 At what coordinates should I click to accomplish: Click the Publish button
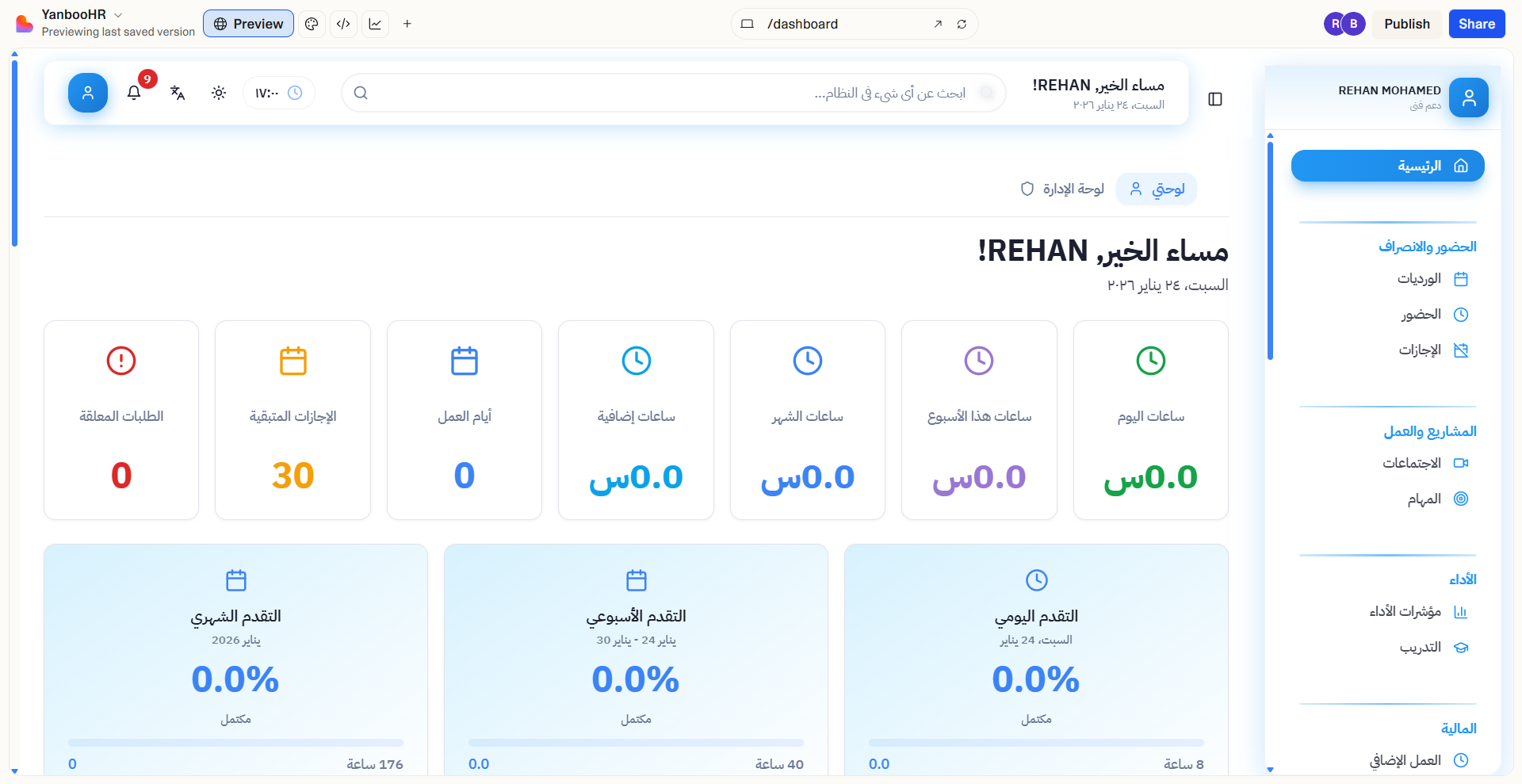[1406, 24]
